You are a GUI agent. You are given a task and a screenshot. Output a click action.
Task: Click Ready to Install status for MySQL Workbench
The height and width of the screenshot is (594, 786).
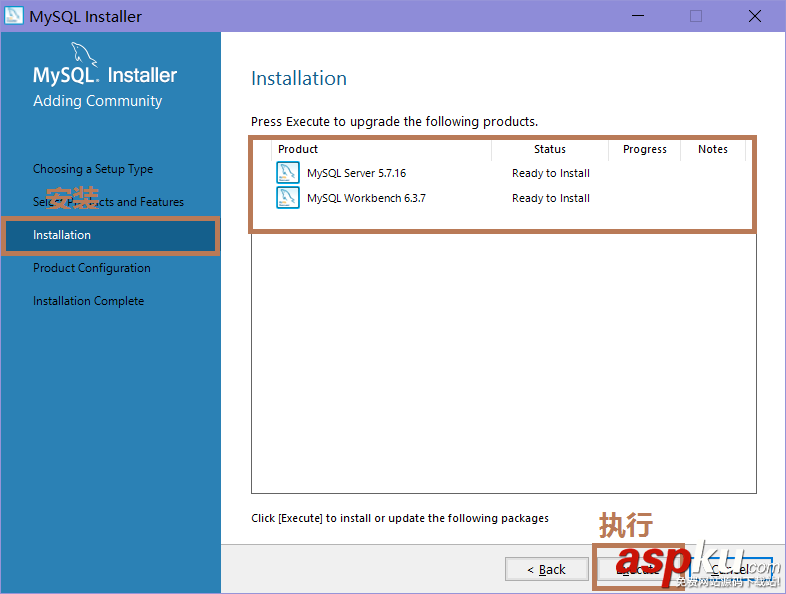pos(551,198)
